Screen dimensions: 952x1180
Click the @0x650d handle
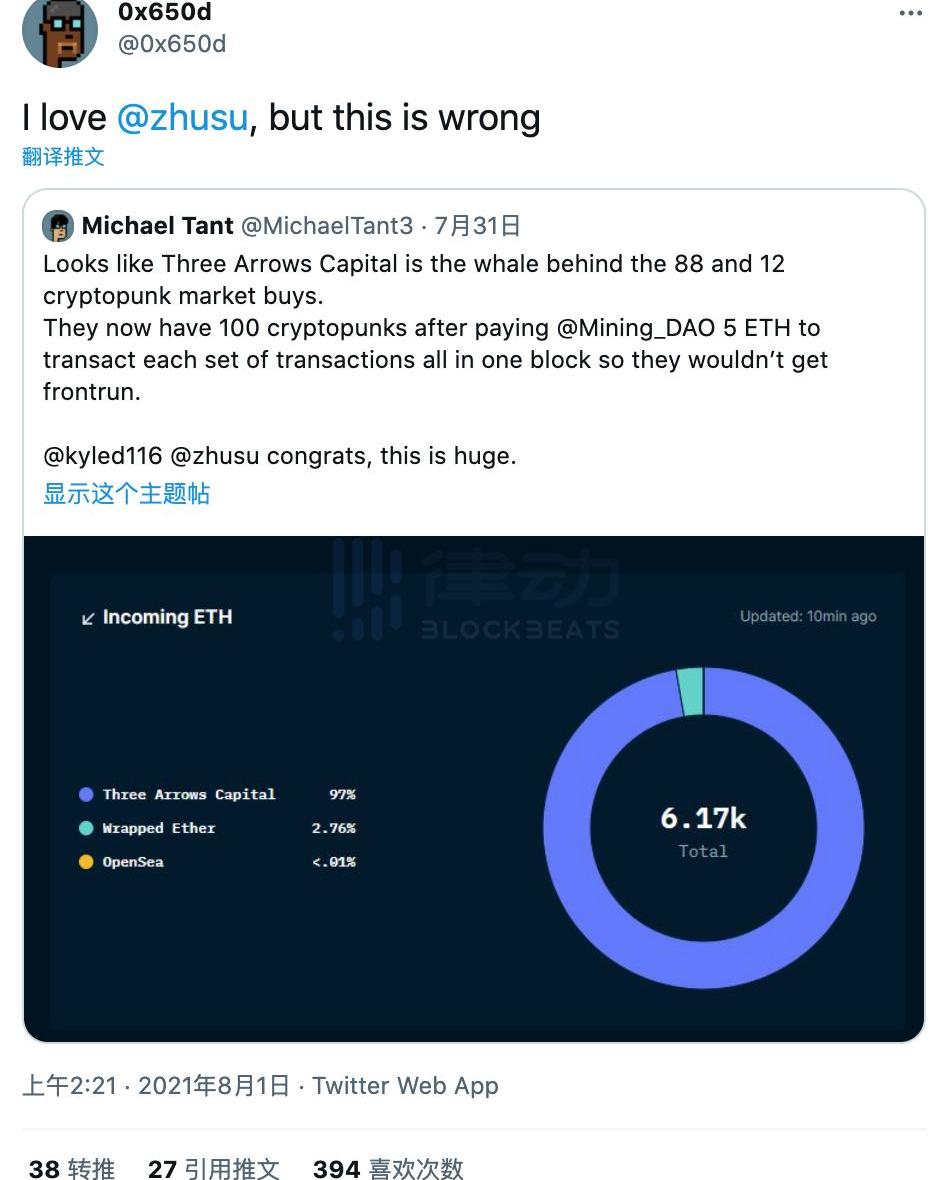point(172,44)
